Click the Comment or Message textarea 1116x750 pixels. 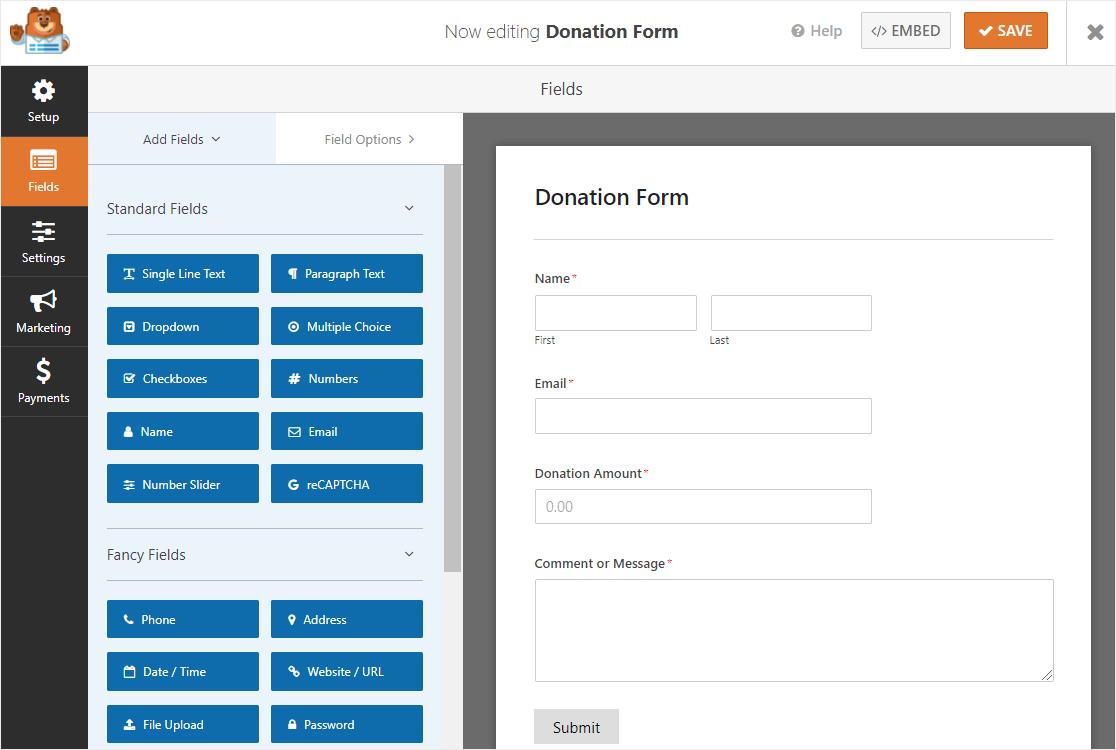coord(794,630)
